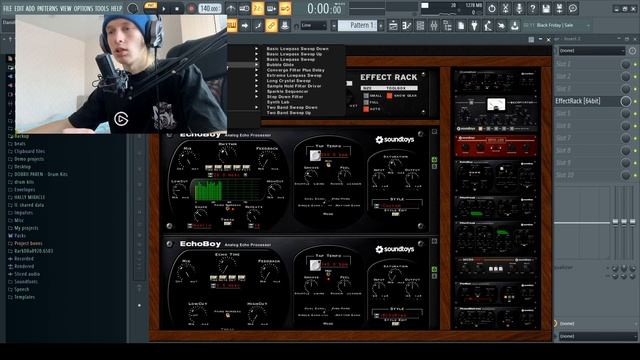This screenshot has width=640, height=360.
Task: Open the EDIT menu
Action: coord(19,8)
